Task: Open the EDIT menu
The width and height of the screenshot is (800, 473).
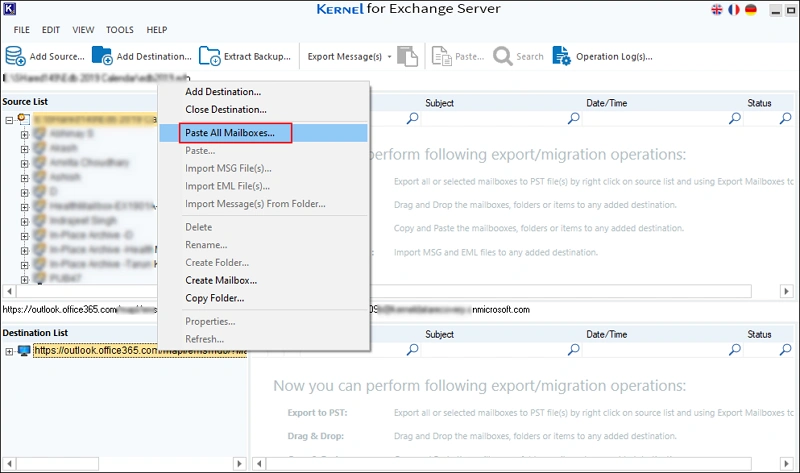Action: click(51, 30)
